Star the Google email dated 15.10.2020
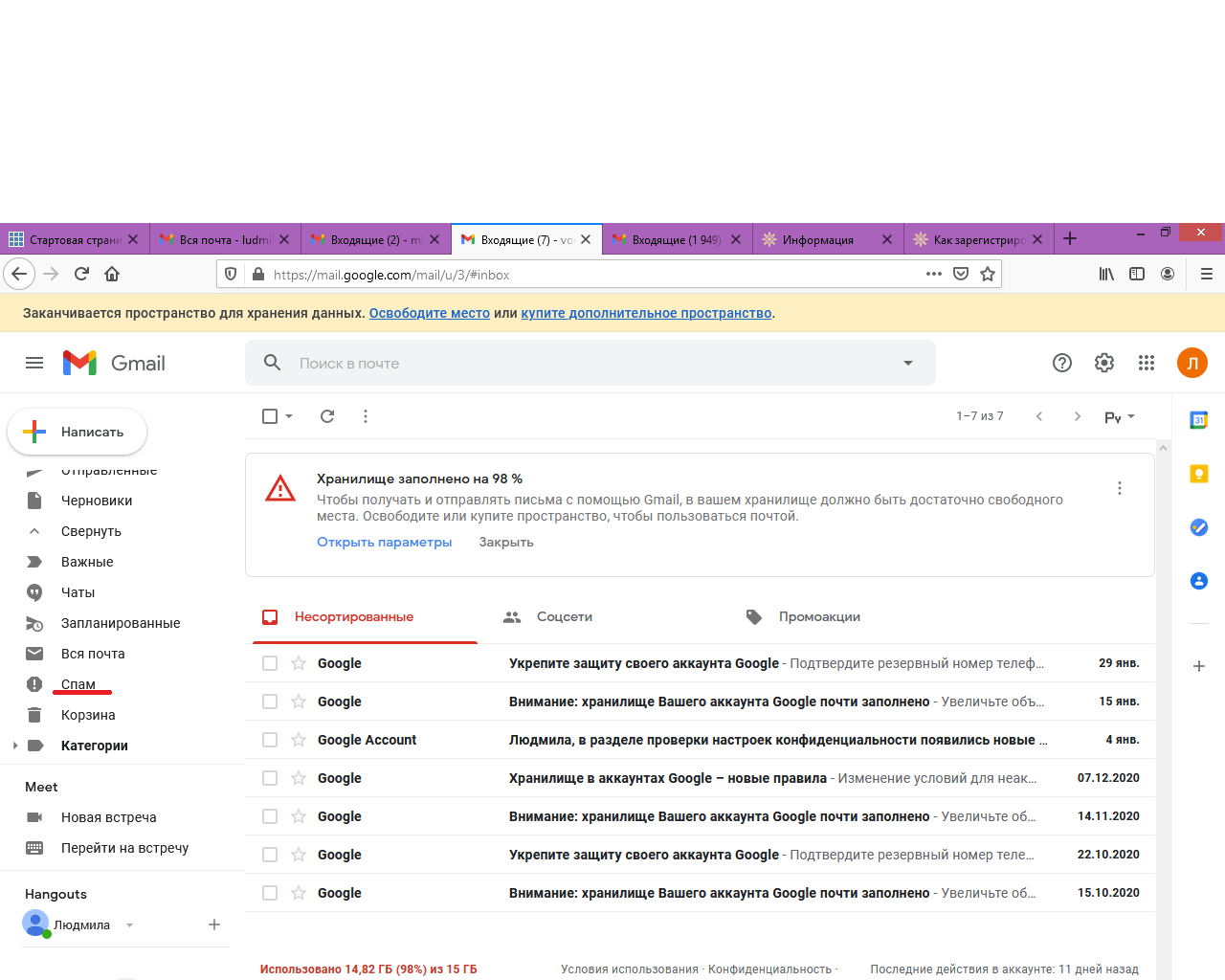Screen dimensions: 1225x980 point(299,893)
